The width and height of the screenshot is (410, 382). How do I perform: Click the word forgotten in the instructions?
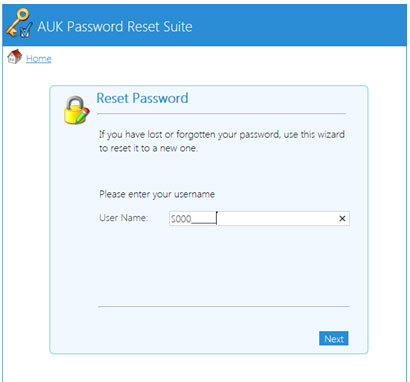coord(196,135)
